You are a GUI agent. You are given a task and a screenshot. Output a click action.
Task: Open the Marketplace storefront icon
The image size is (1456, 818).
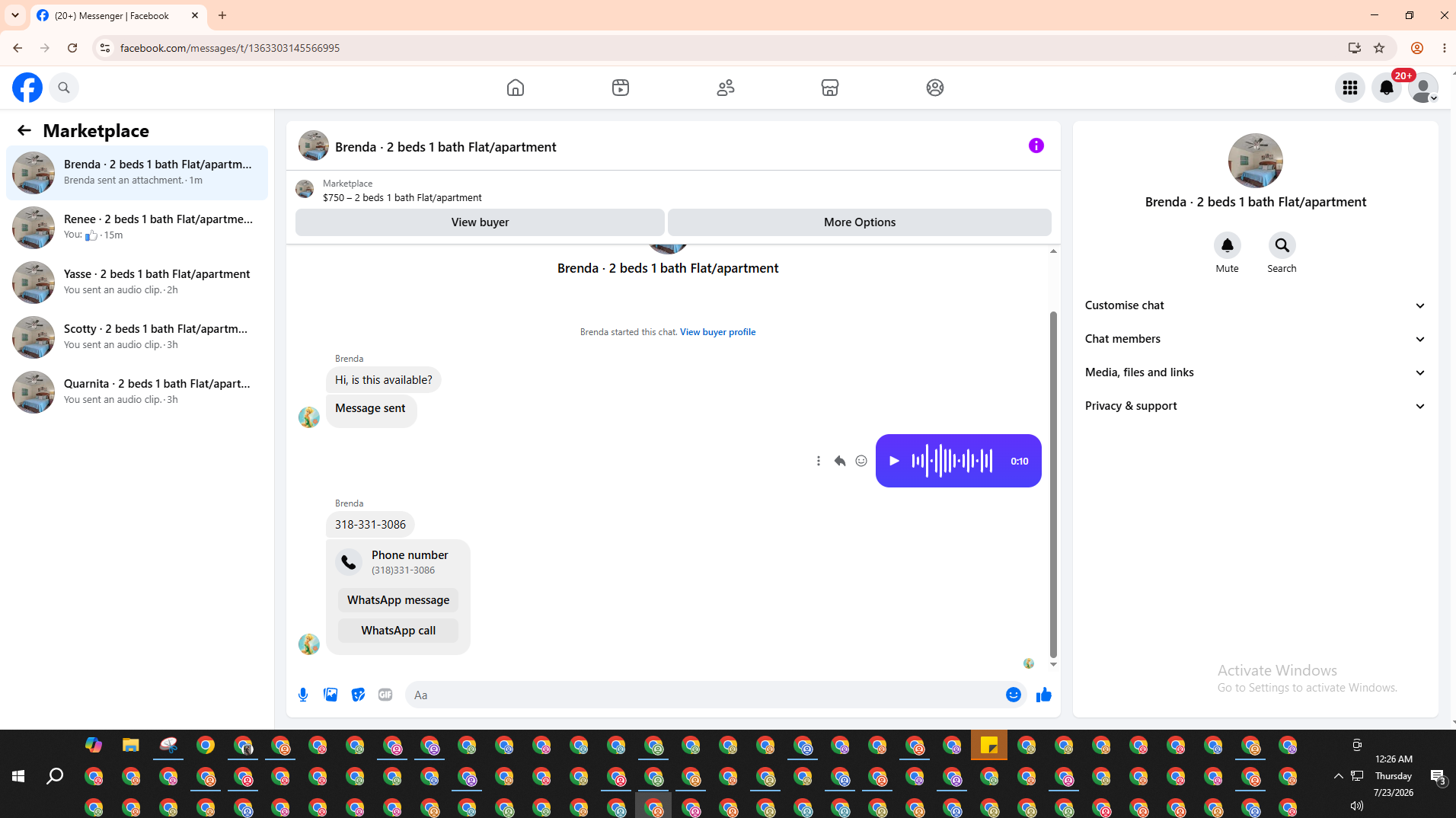pyautogui.click(x=830, y=88)
